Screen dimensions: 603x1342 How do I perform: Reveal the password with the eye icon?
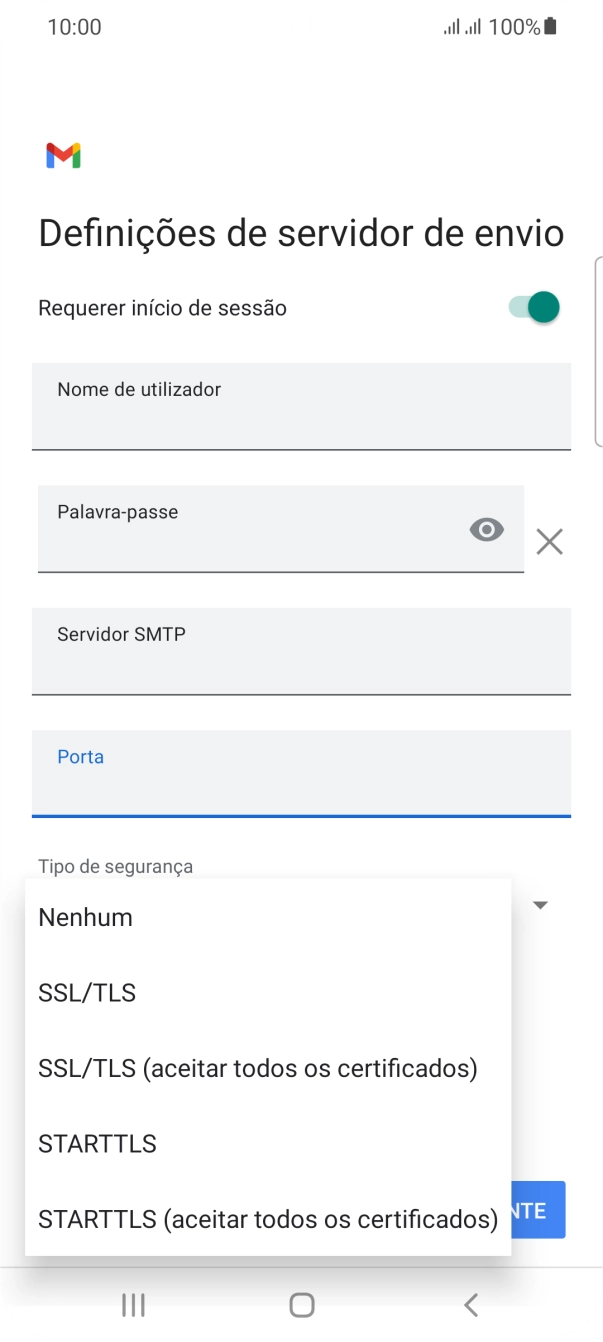coord(486,529)
